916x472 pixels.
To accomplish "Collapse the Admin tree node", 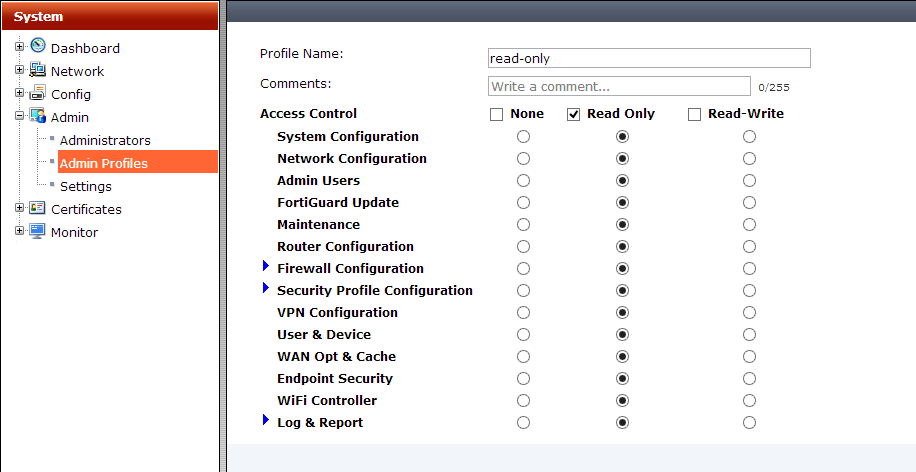I will [x=19, y=116].
